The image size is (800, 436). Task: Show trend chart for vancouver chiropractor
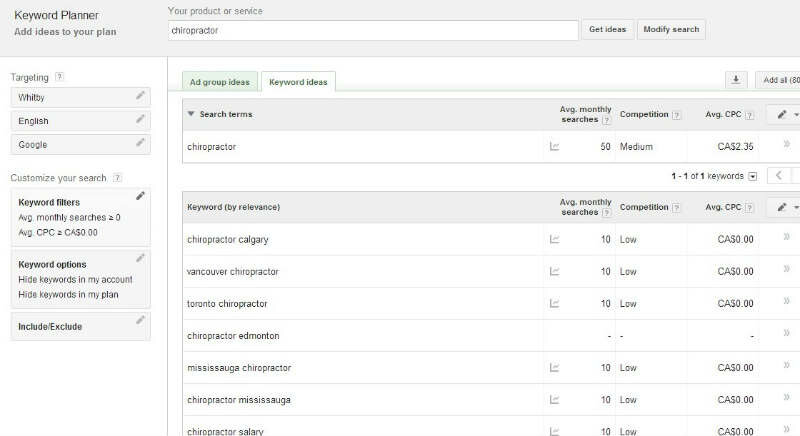[x=555, y=272]
